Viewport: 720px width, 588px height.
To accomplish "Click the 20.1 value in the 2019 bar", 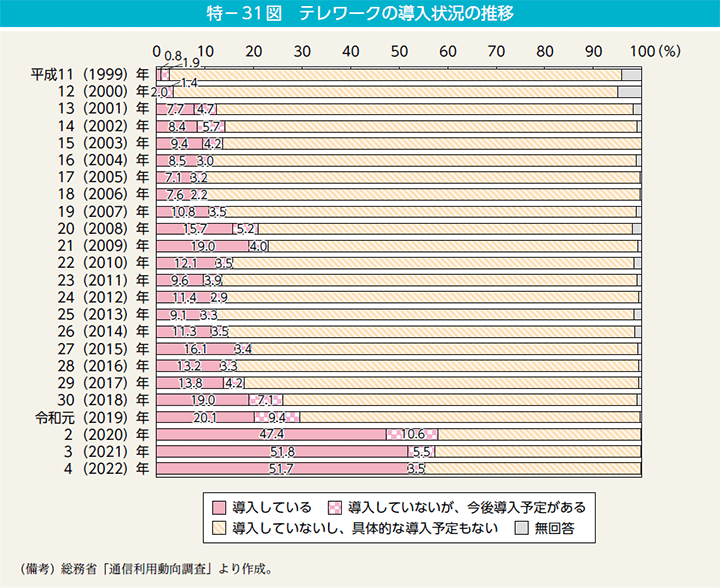I will [205, 417].
